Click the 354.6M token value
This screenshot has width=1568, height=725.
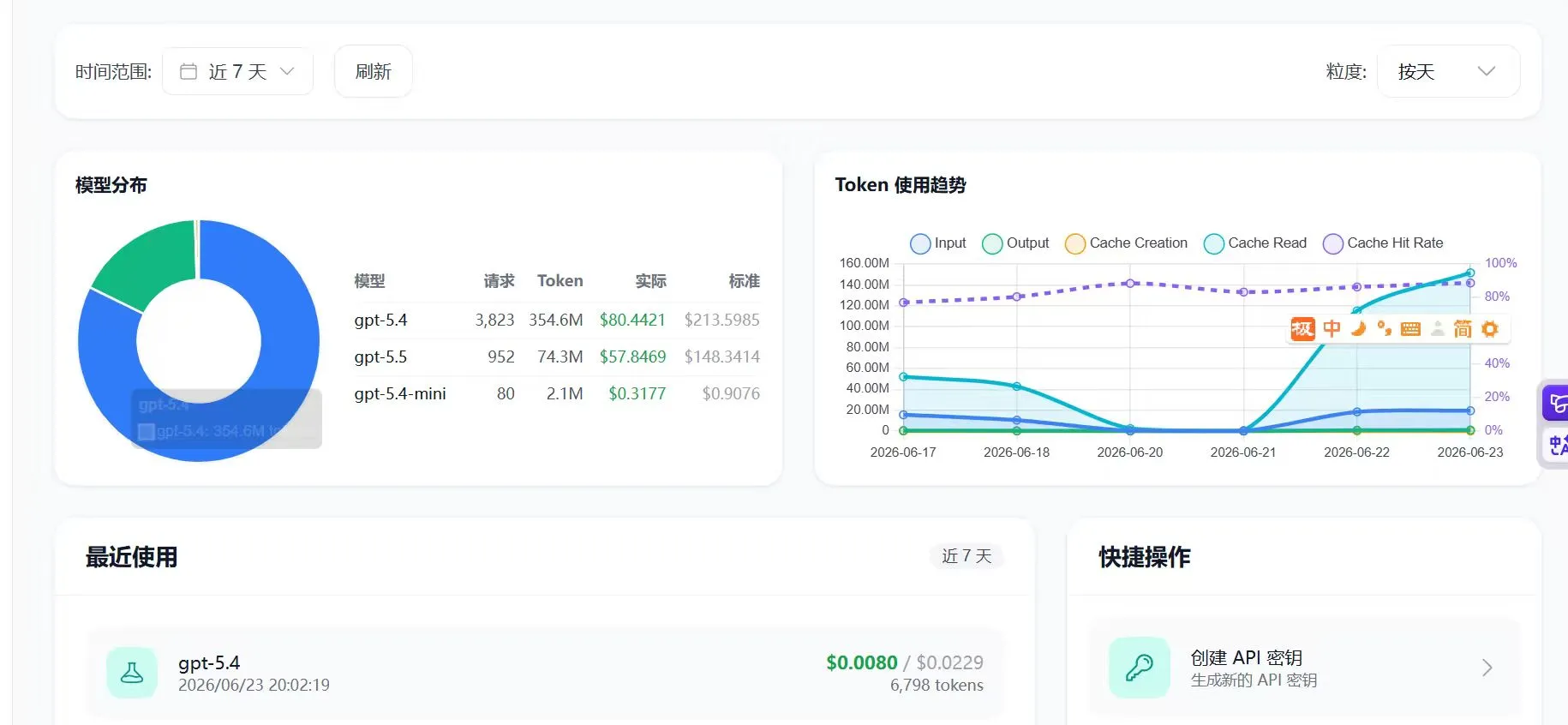(x=555, y=320)
